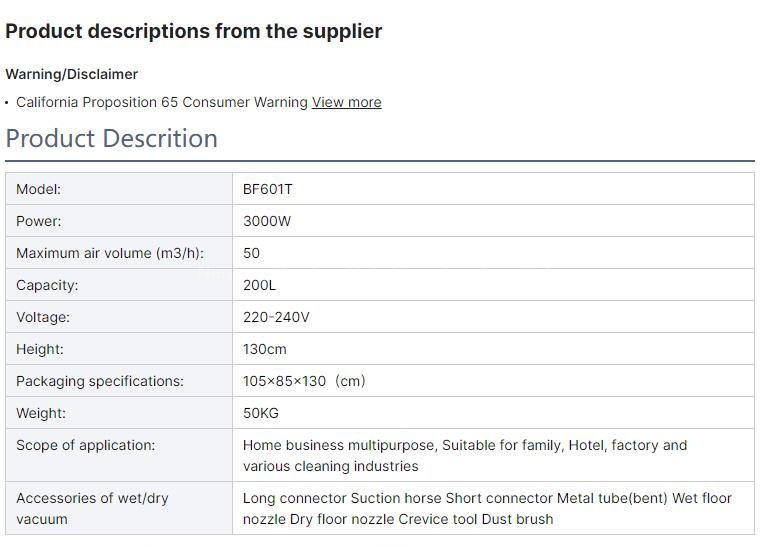This screenshot has height=546, width=762.
Task: Open the Proposition 65 View more link
Action: [346, 102]
